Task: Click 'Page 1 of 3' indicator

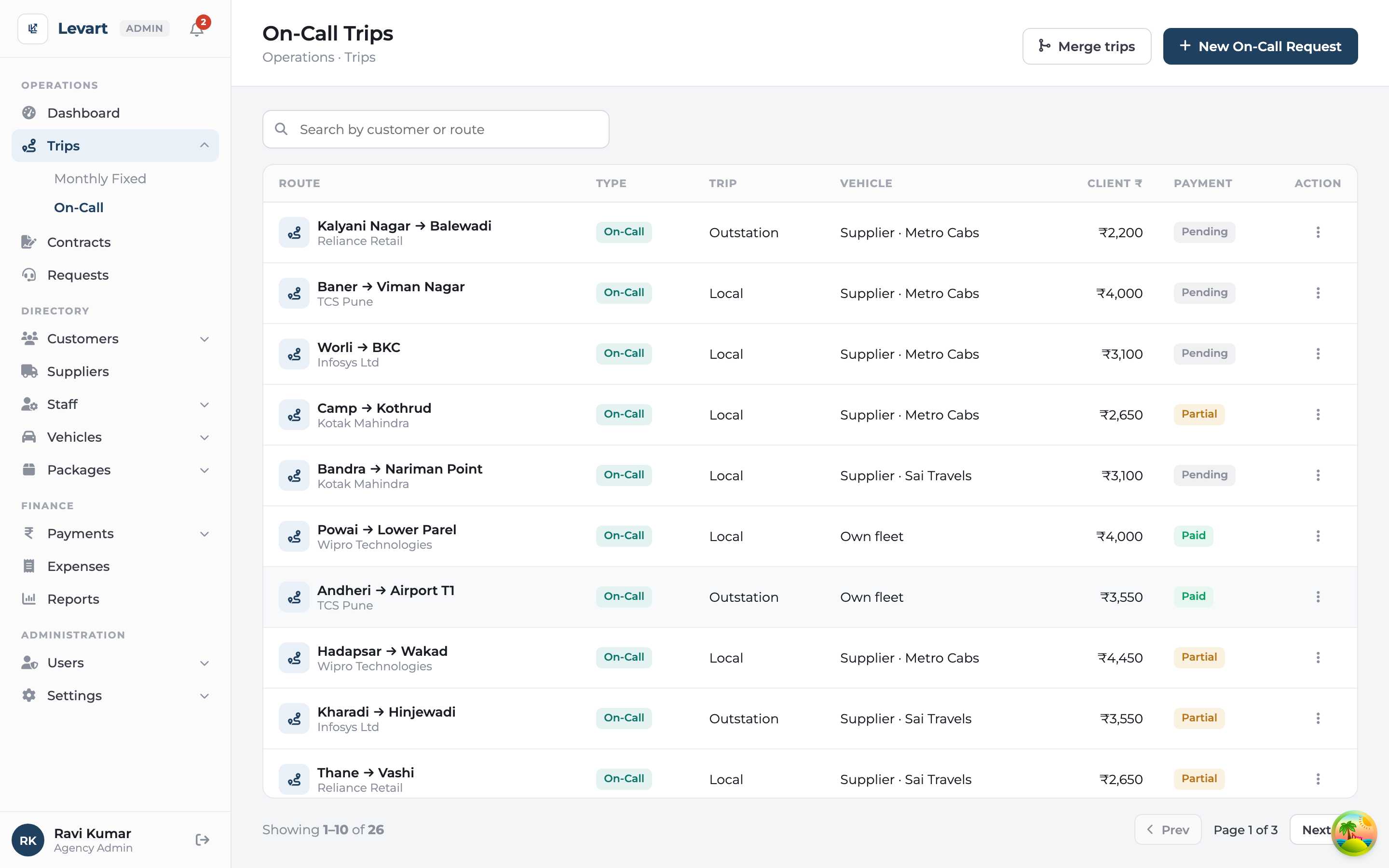Action: 1245,829
